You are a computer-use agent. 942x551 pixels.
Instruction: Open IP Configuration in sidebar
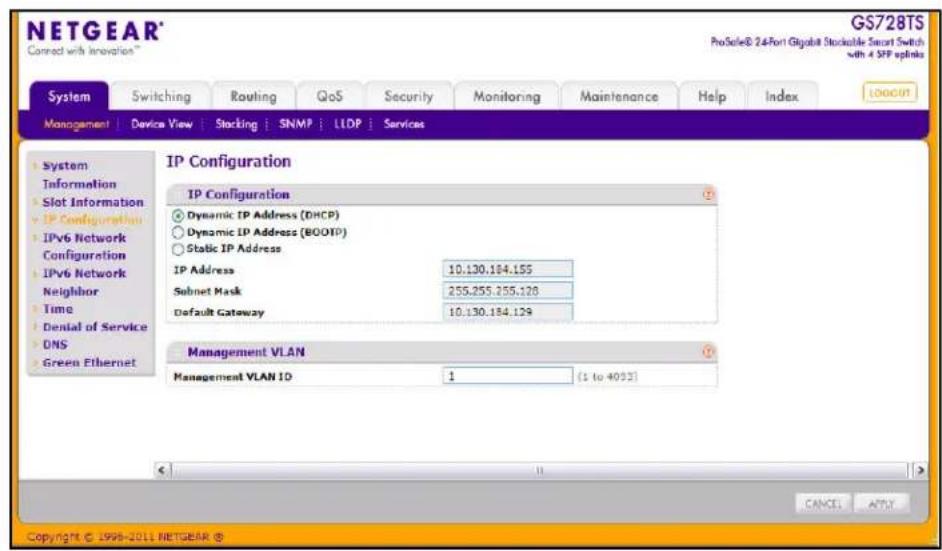(93, 220)
